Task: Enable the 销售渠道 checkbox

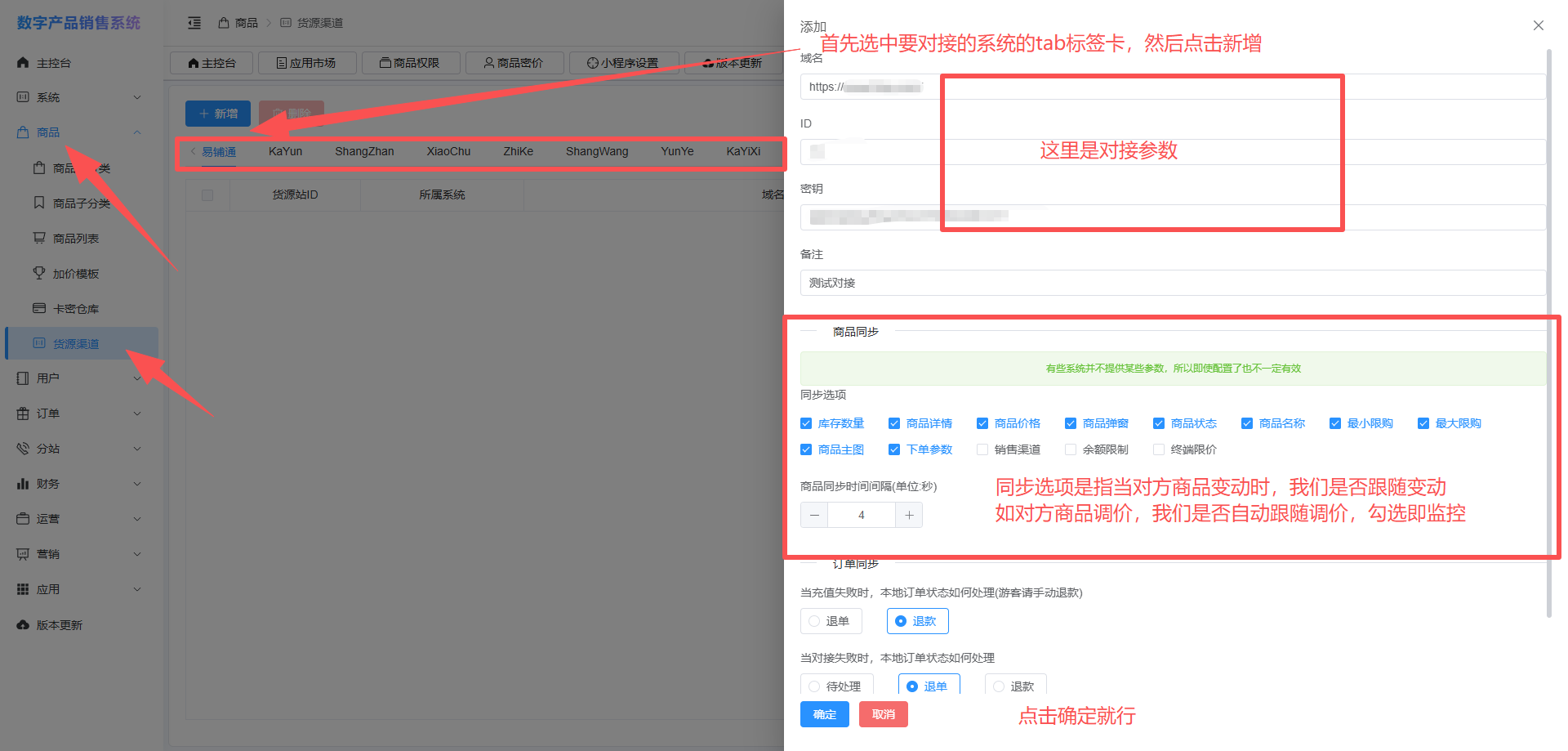Action: [982, 449]
